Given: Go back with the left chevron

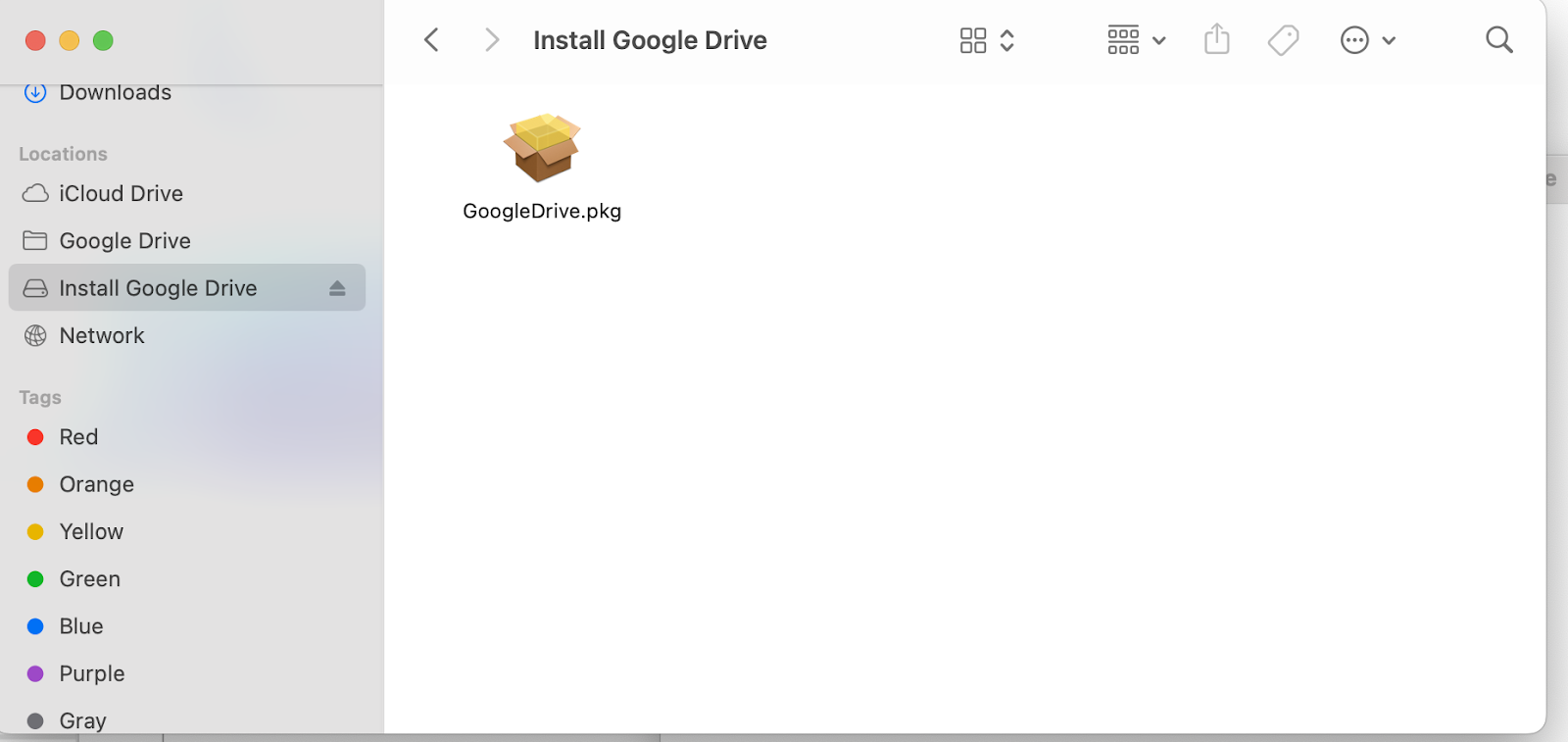Looking at the screenshot, I should point(431,40).
